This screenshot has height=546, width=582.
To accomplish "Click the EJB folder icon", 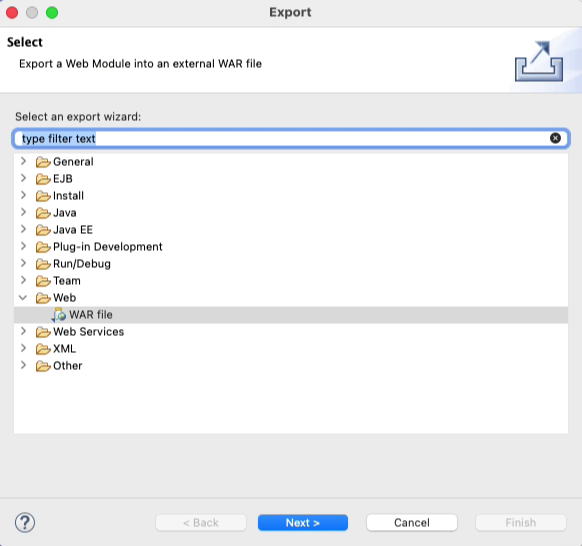I will 43,179.
